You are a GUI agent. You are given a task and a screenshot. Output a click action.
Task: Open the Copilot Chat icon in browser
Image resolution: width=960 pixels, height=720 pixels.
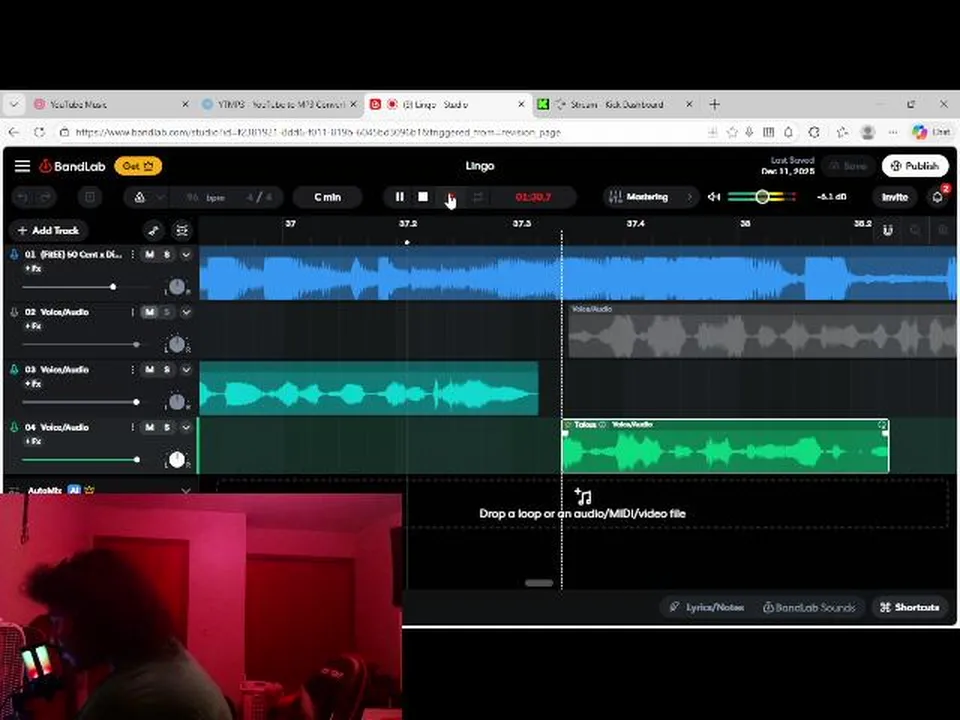pos(931,132)
